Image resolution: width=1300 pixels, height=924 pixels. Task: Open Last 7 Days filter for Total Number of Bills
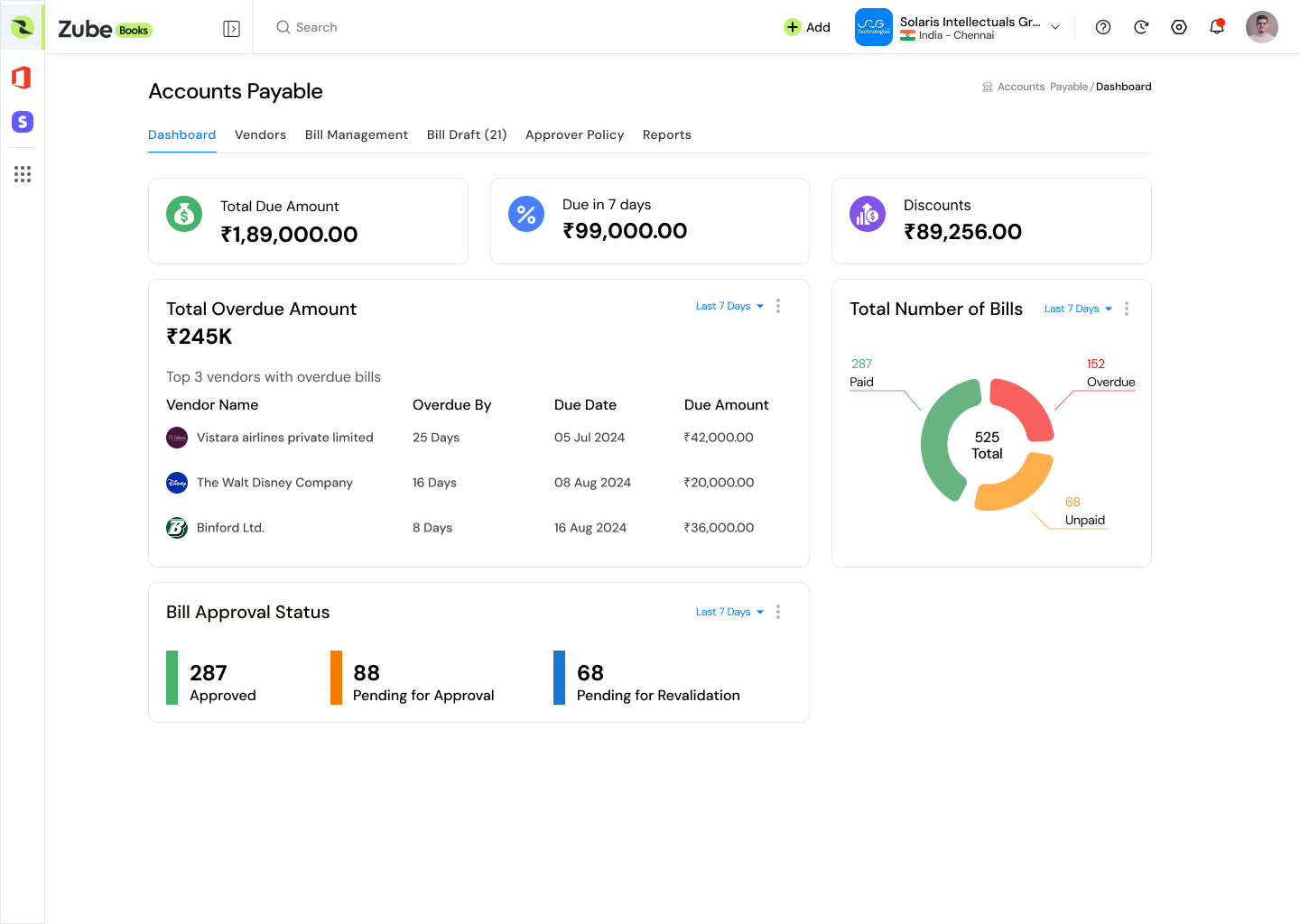pos(1078,309)
